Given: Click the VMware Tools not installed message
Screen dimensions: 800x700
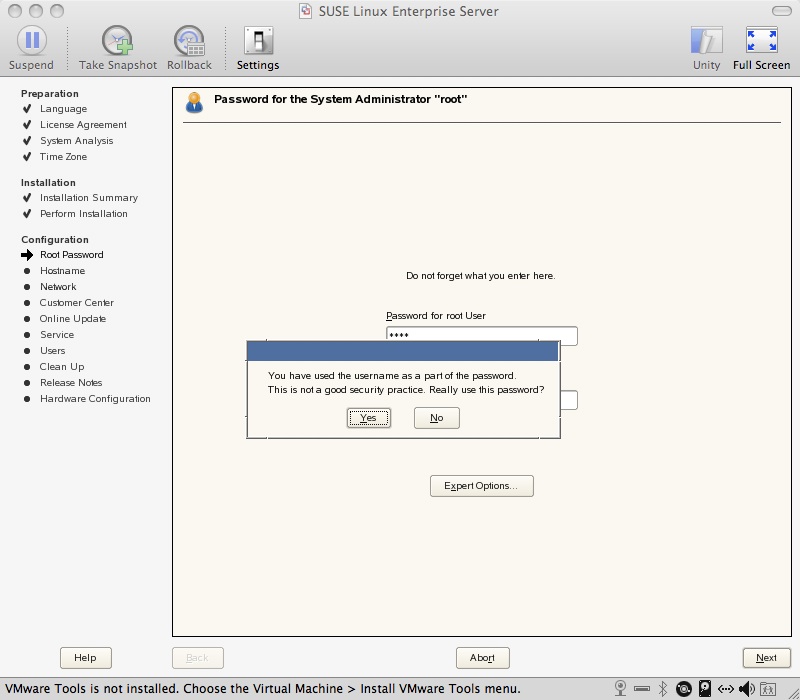Looking at the screenshot, I should [x=263, y=689].
